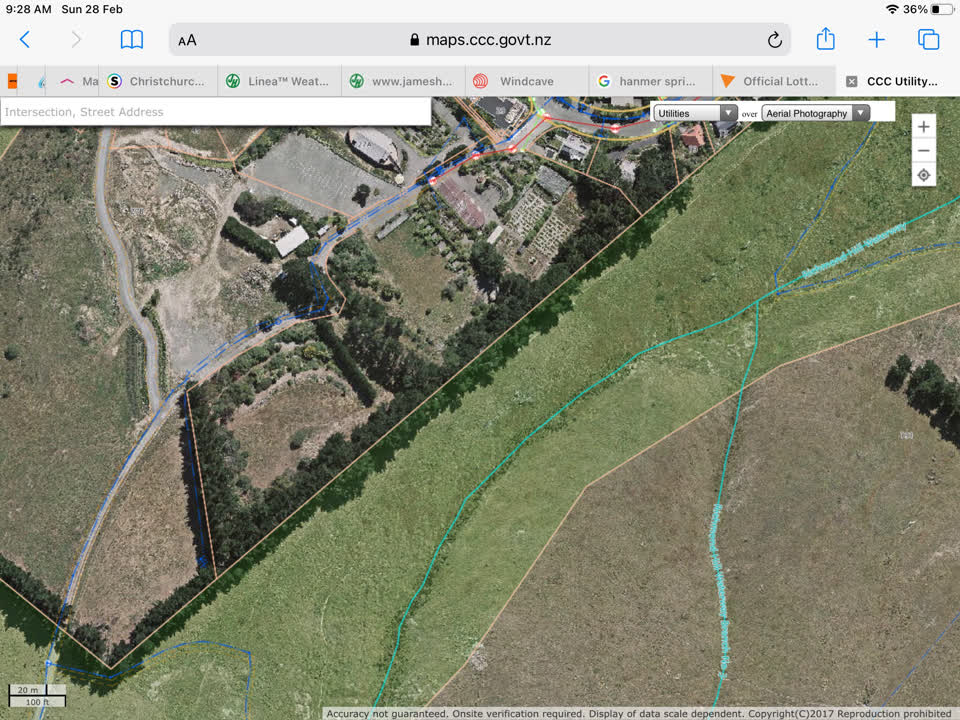Switch to the Official Lott... tab

tap(774, 81)
